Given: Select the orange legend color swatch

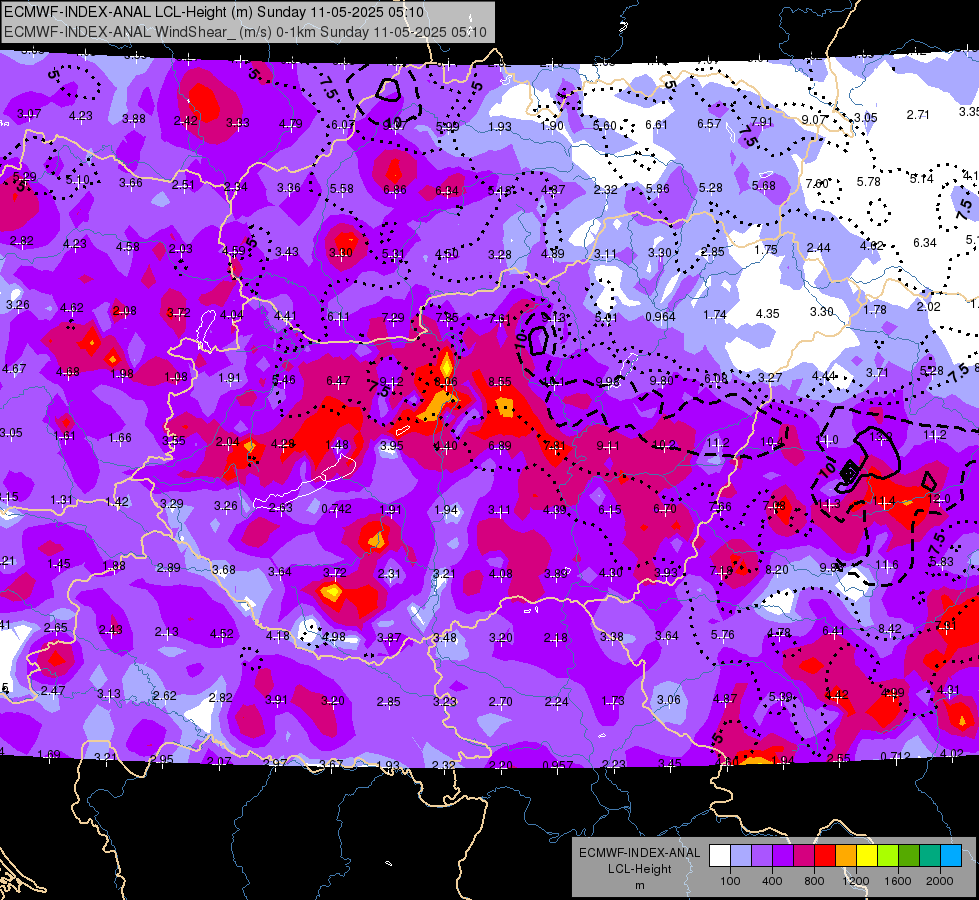Looking at the screenshot, I should coord(846,856).
